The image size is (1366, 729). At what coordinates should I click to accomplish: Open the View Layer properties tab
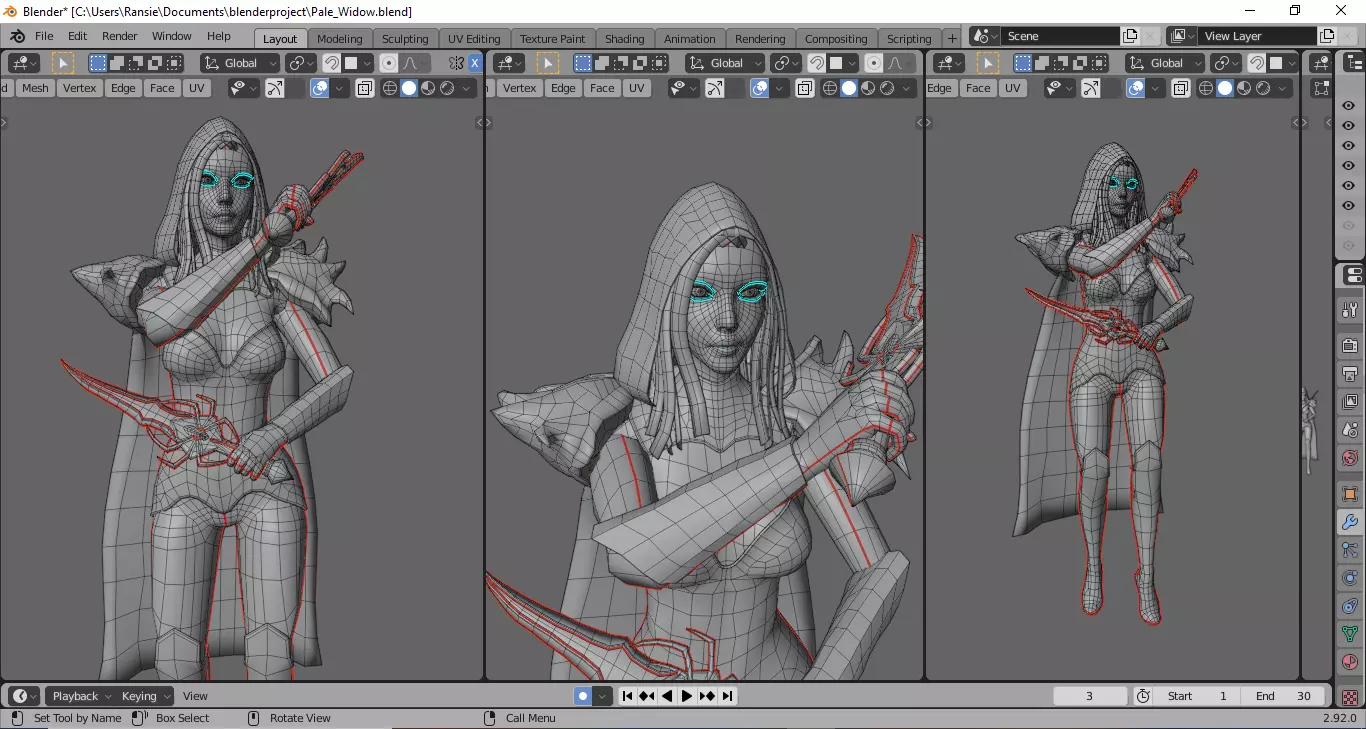tap(1350, 402)
